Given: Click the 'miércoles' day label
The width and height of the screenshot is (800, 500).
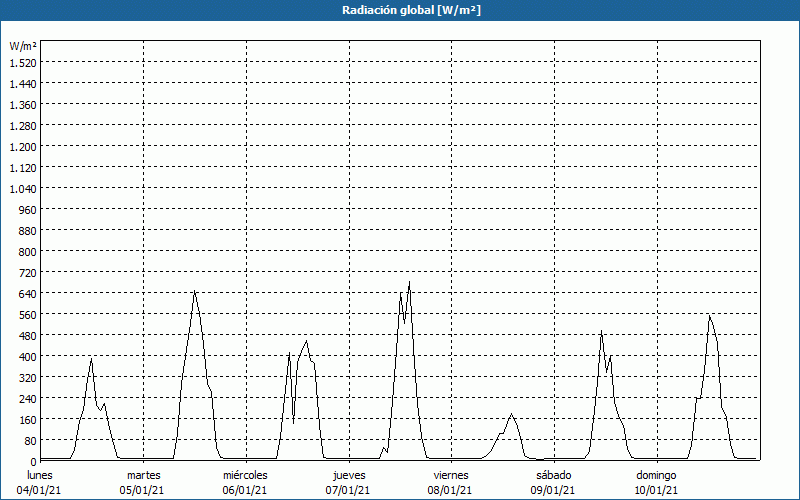Looking at the screenshot, I should (x=245, y=475).
